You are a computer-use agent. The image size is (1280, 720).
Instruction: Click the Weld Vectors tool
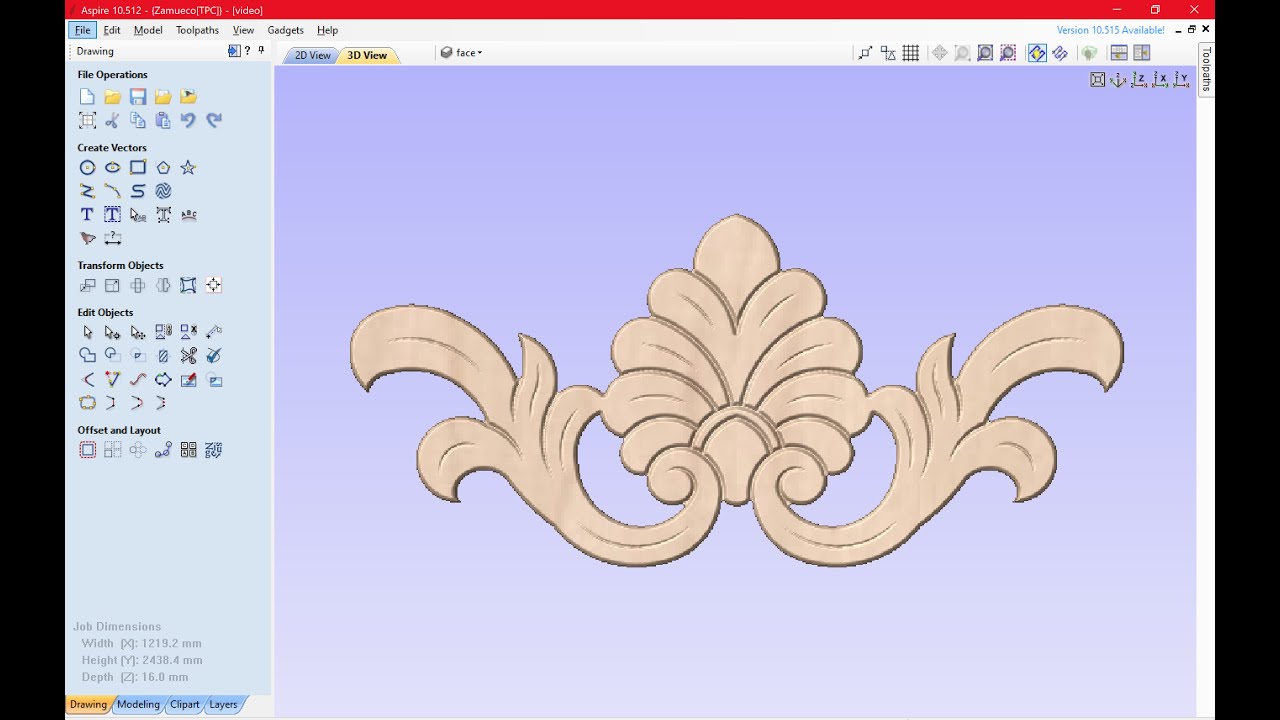click(87, 356)
